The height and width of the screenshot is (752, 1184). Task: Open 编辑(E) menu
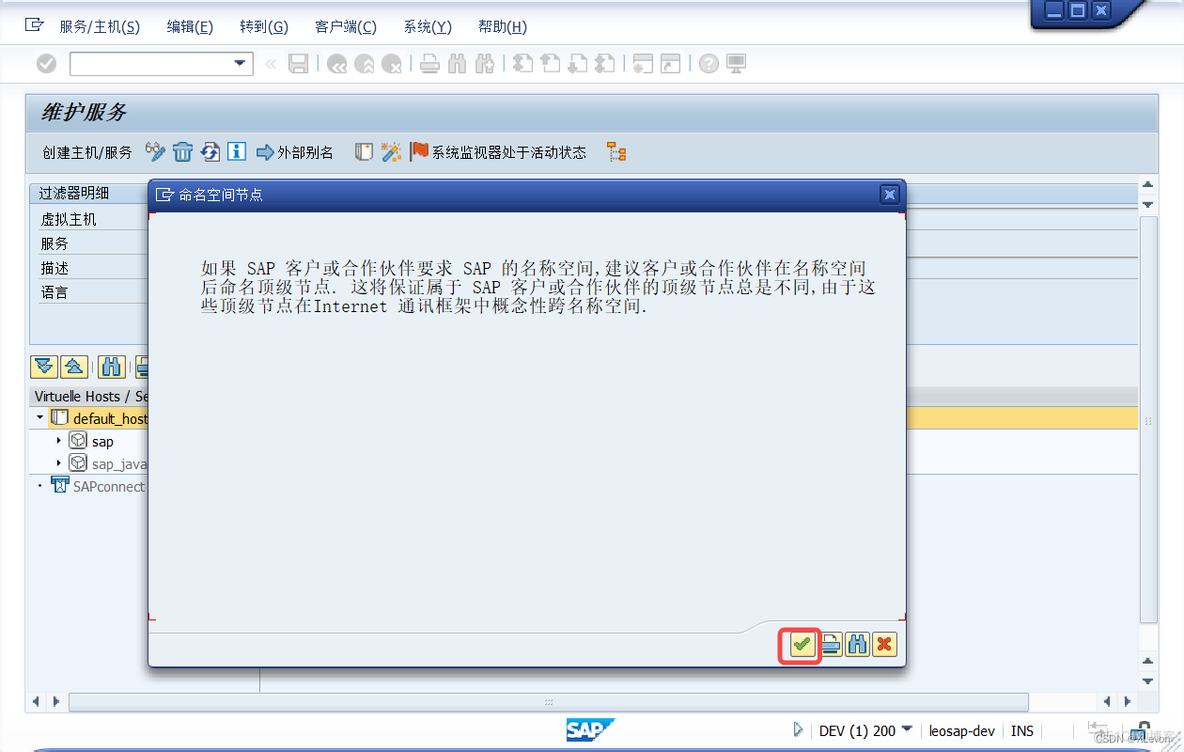point(190,26)
